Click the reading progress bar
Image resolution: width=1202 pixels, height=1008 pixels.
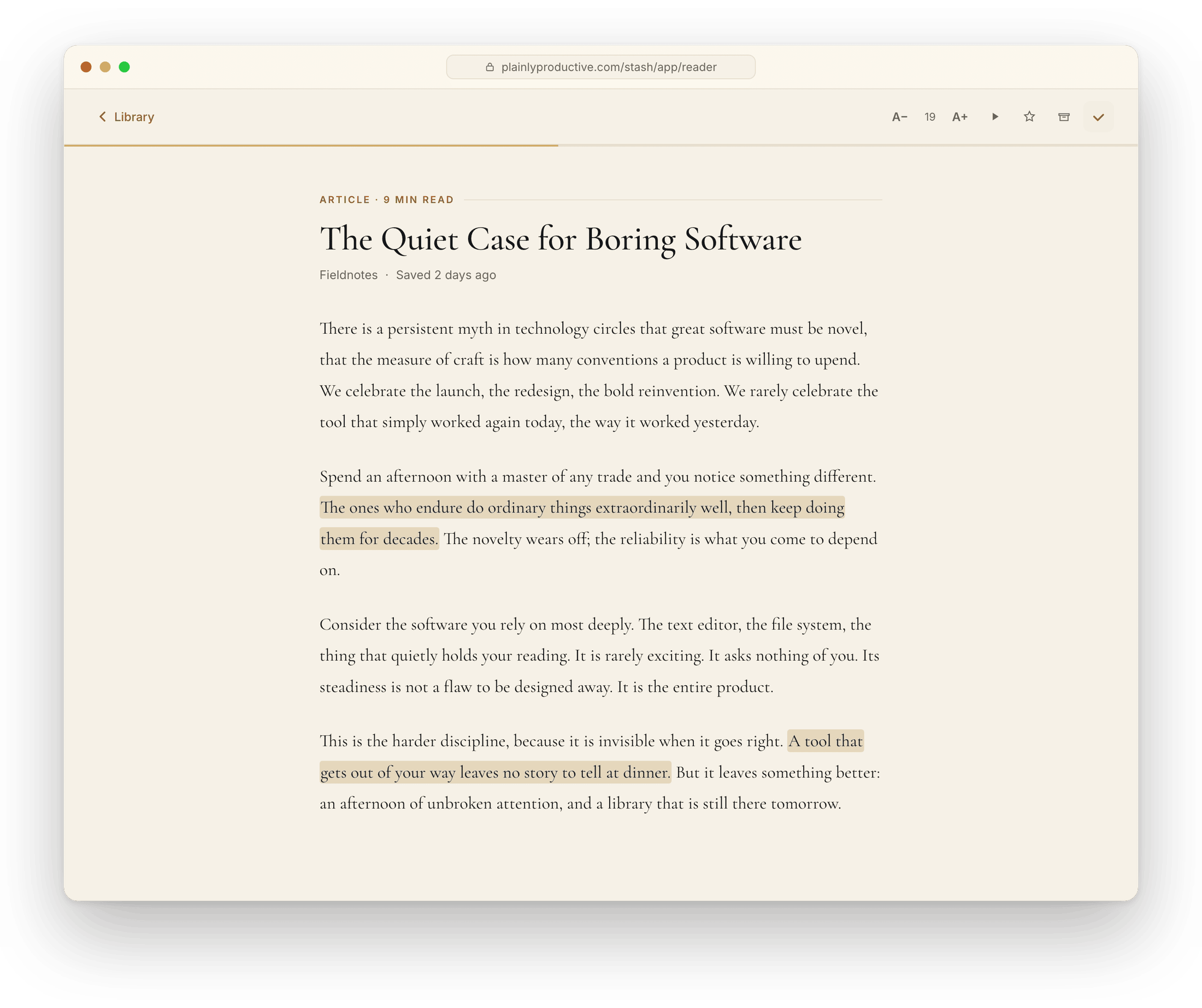tap(600, 145)
